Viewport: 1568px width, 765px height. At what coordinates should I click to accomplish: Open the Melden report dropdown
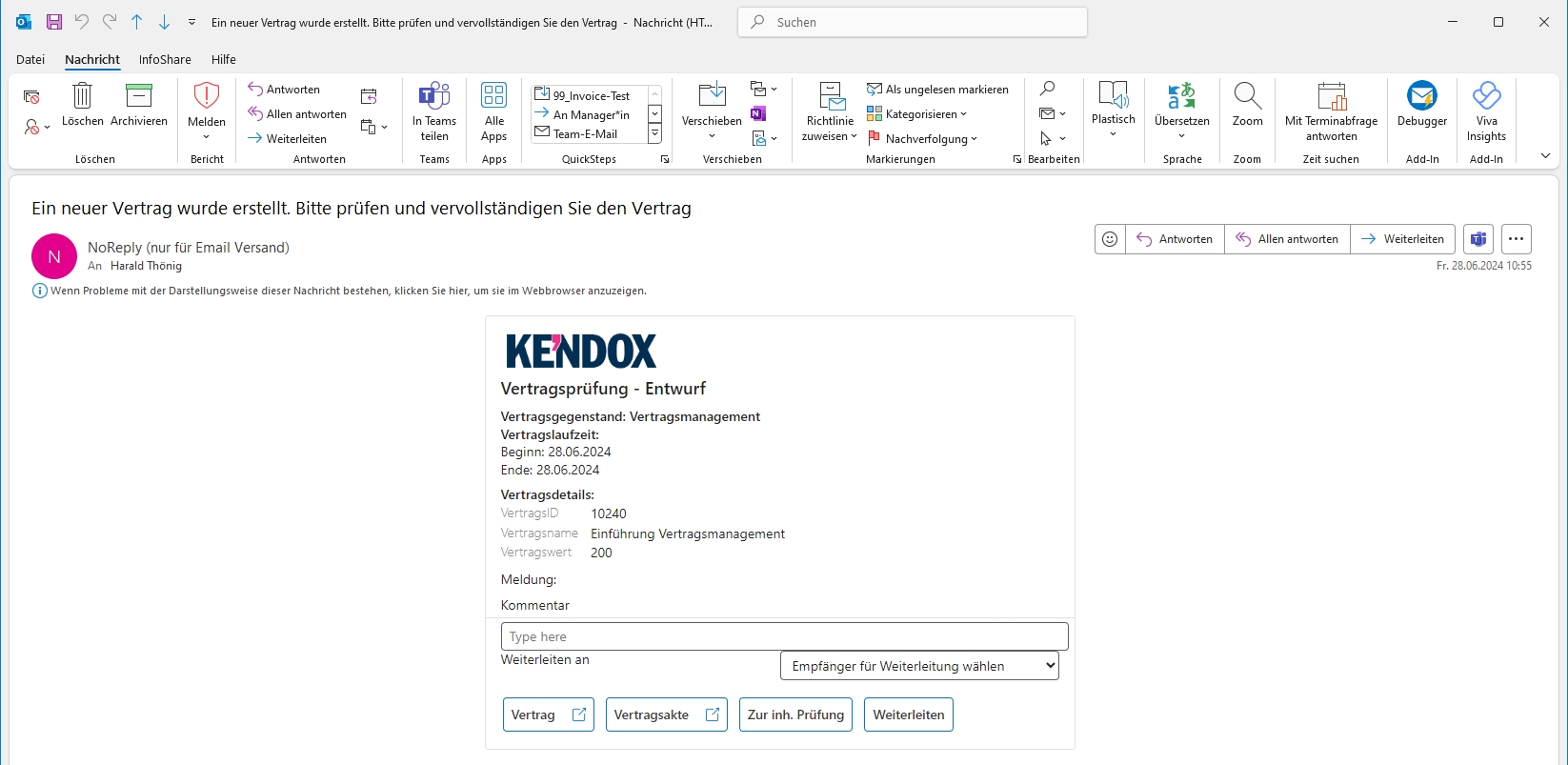(x=207, y=111)
